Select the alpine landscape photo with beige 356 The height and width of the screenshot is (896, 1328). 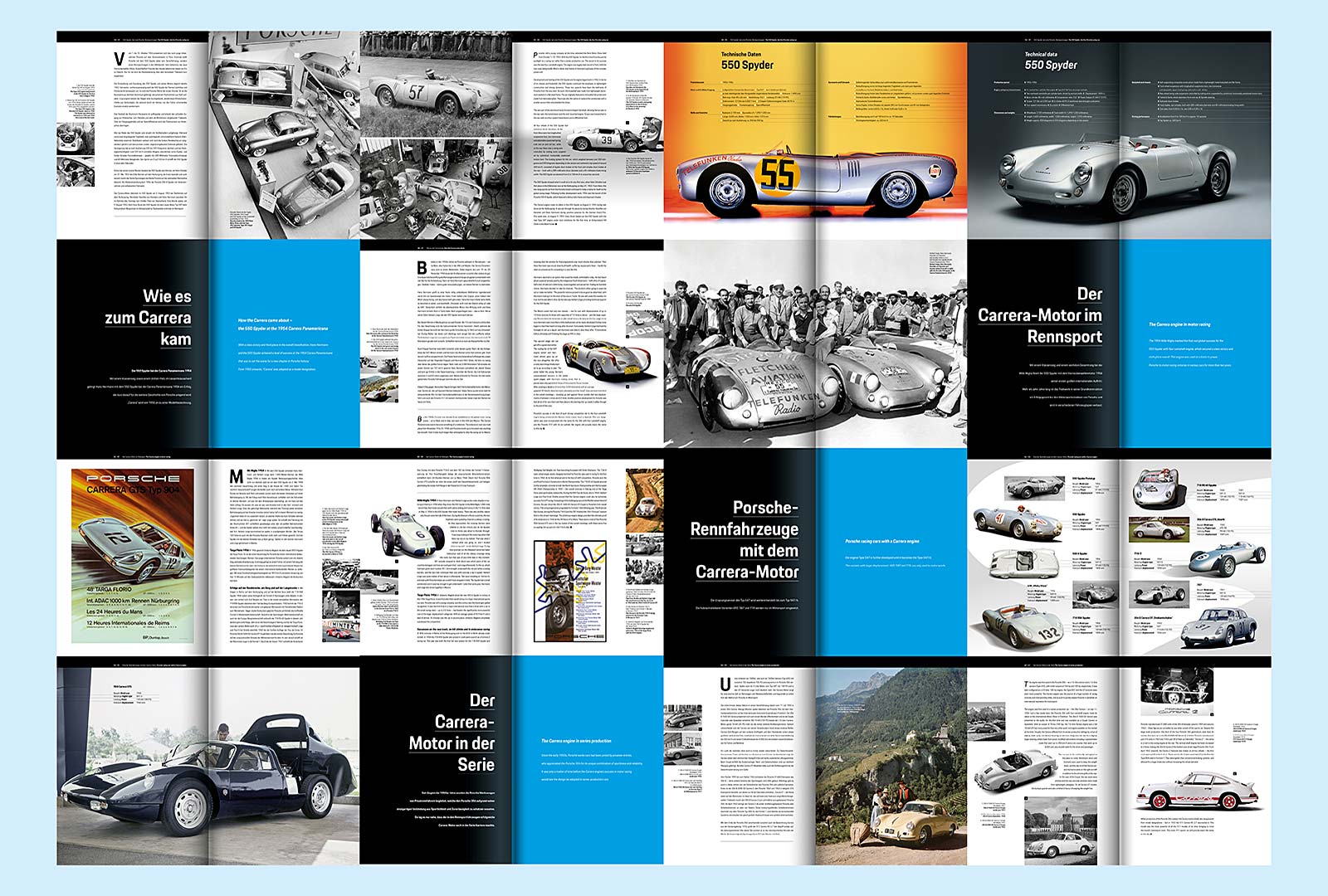coord(891,767)
